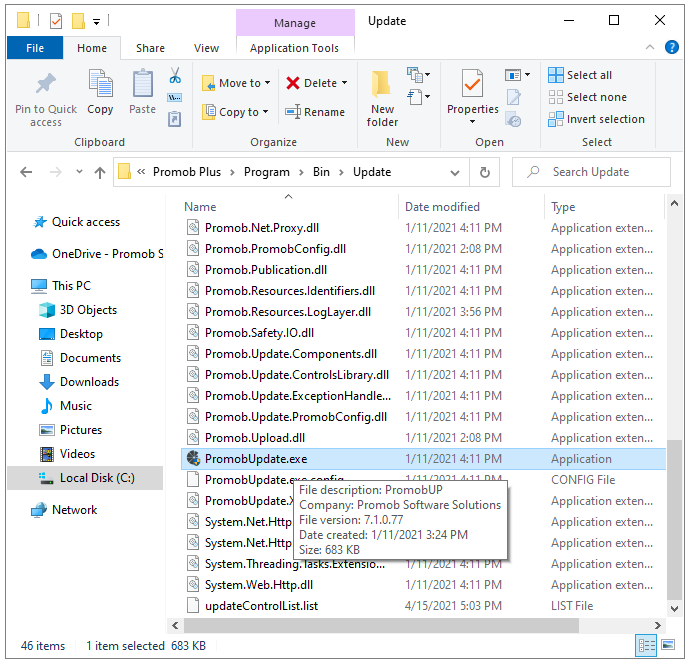The image size is (690, 666).
Task: Refresh the Update folder view
Action: click(x=484, y=172)
